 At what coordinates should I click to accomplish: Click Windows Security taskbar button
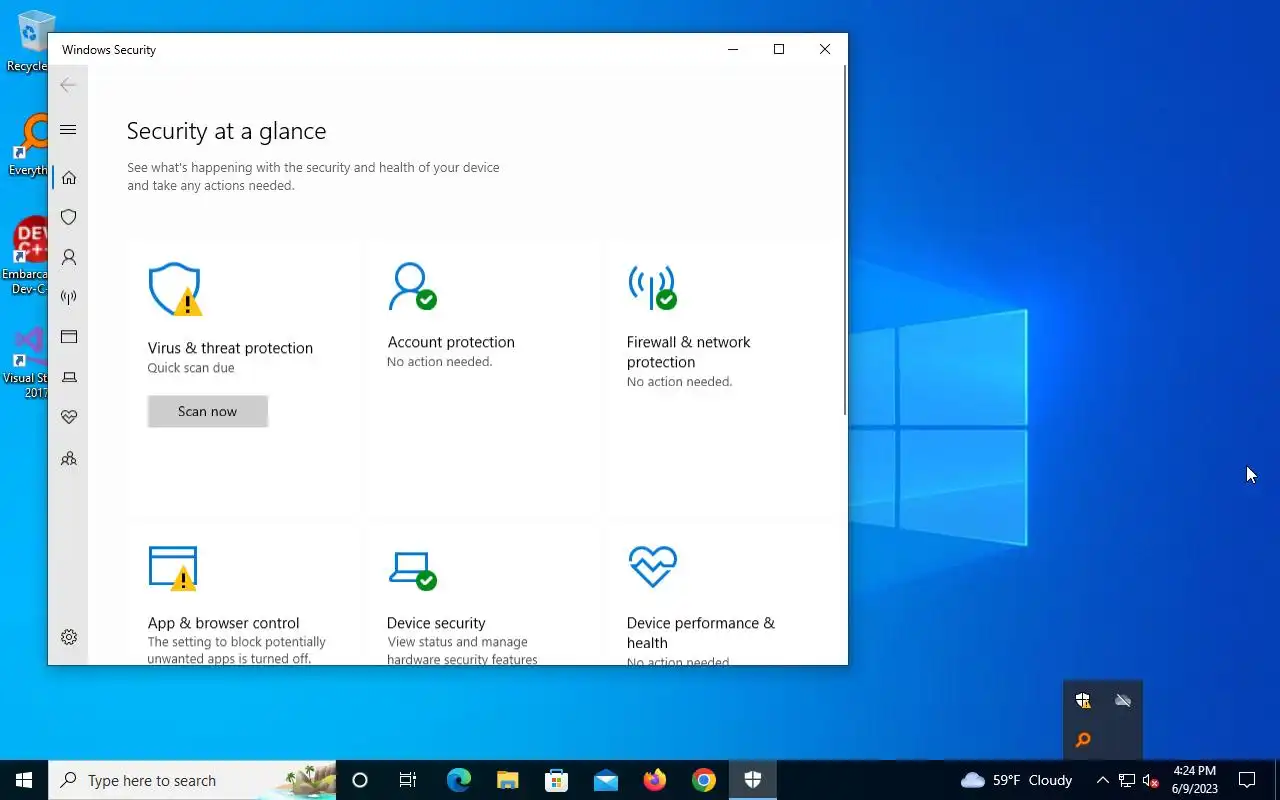tap(753, 780)
